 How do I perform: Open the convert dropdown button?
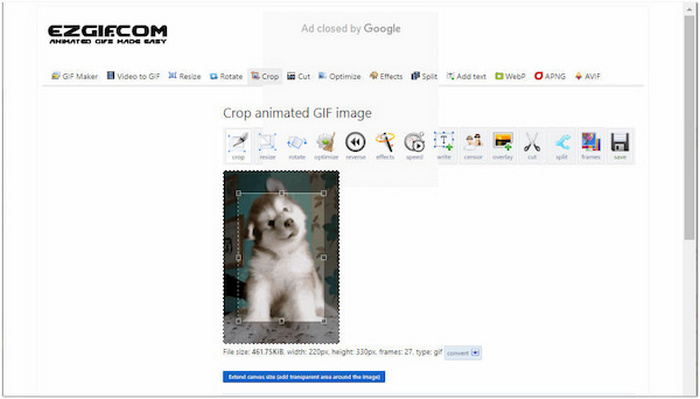462,353
